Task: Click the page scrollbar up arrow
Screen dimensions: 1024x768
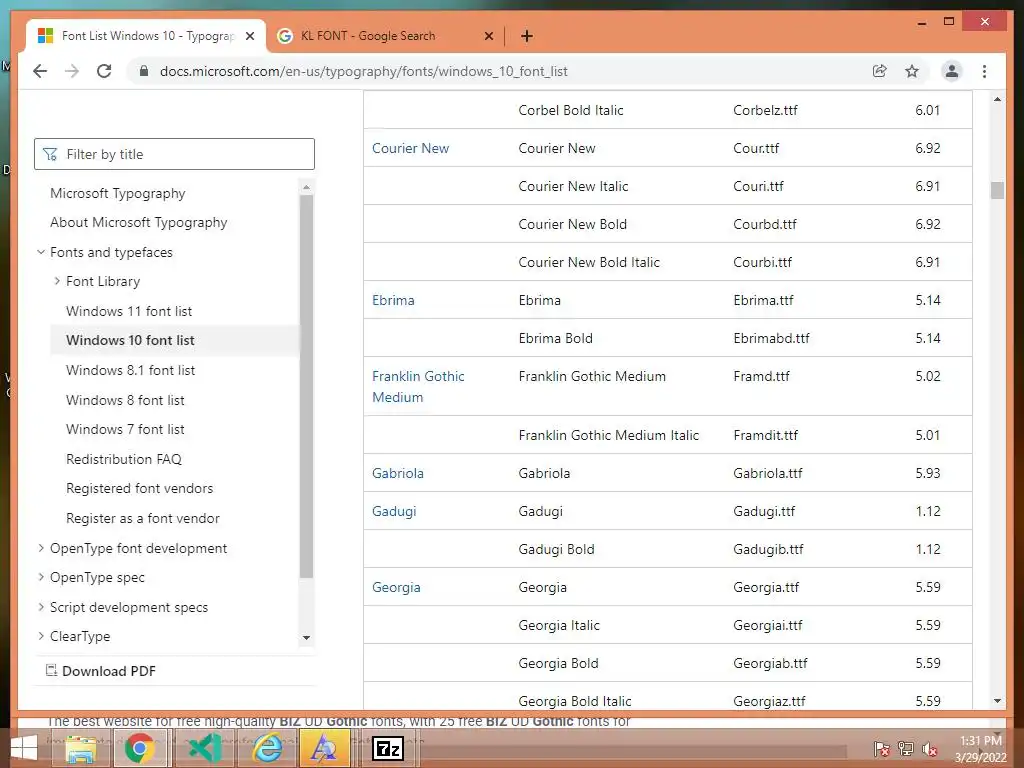Action: 997,99
